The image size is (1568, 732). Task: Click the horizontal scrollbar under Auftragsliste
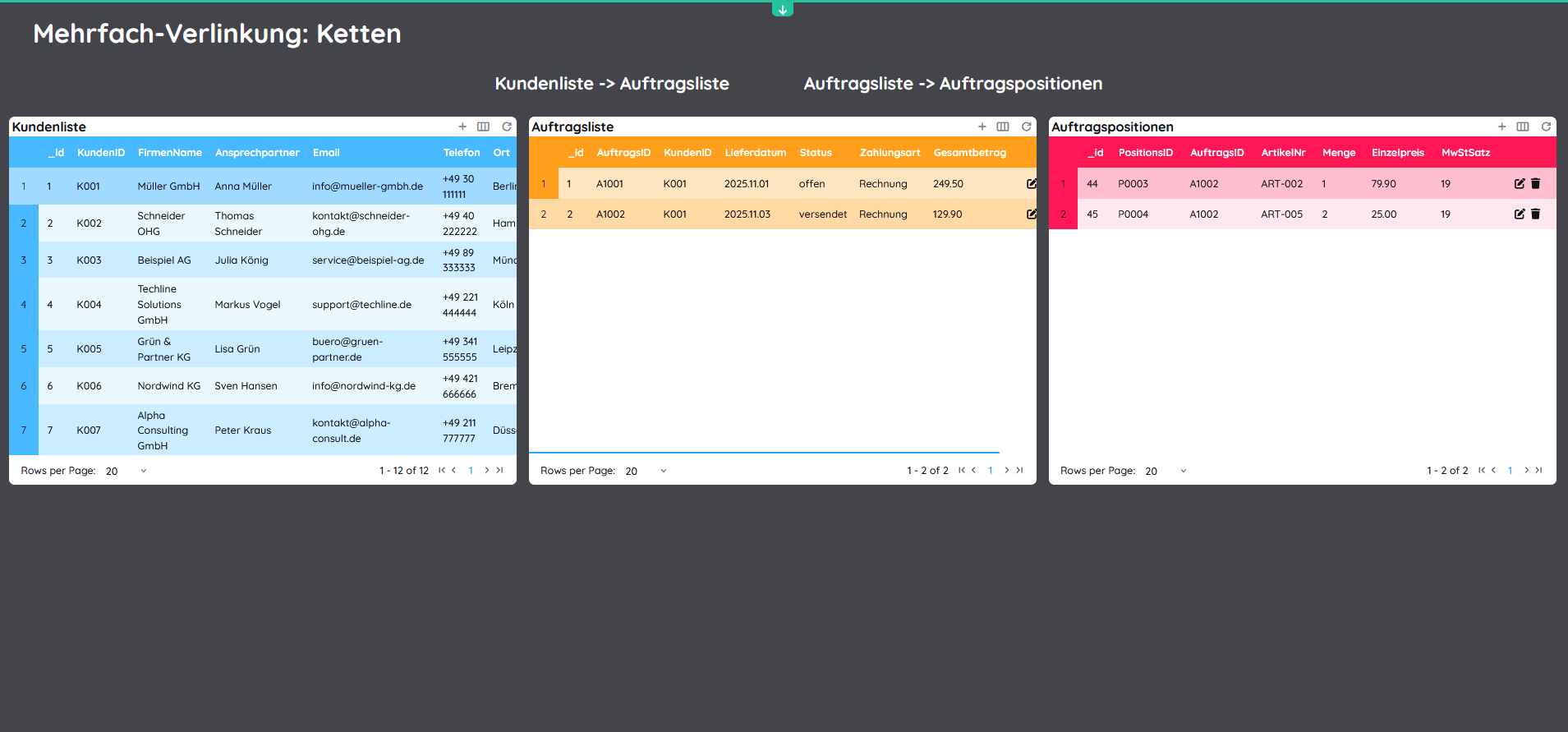[x=764, y=453]
